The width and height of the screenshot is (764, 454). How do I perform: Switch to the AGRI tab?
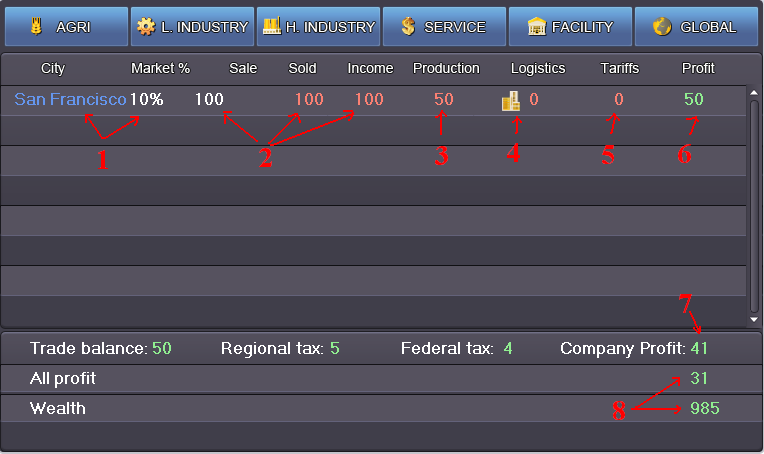click(66, 27)
